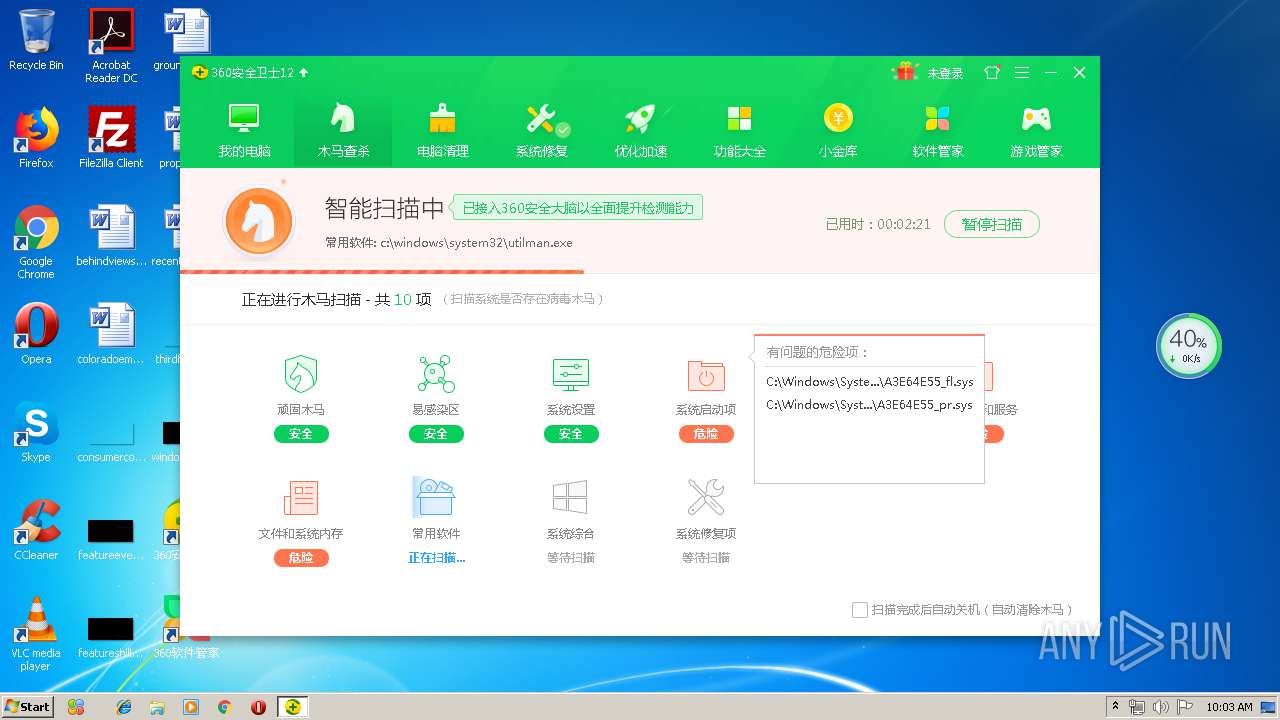
Task: Open the Skype desktop shortcut
Action: coord(36,432)
